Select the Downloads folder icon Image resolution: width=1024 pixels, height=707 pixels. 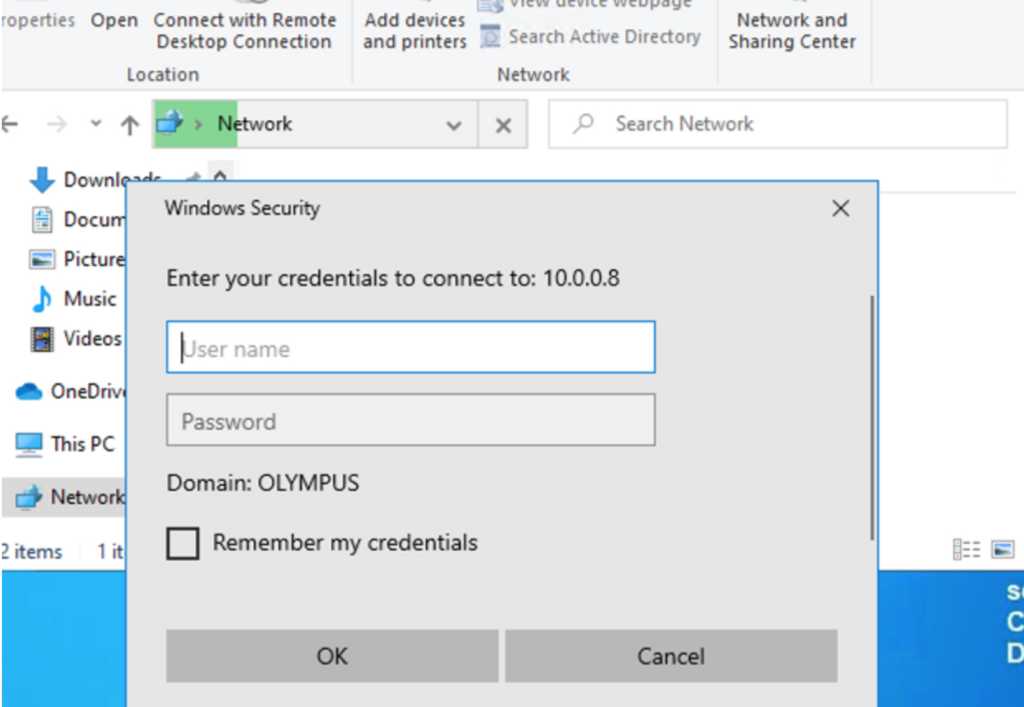pos(42,180)
